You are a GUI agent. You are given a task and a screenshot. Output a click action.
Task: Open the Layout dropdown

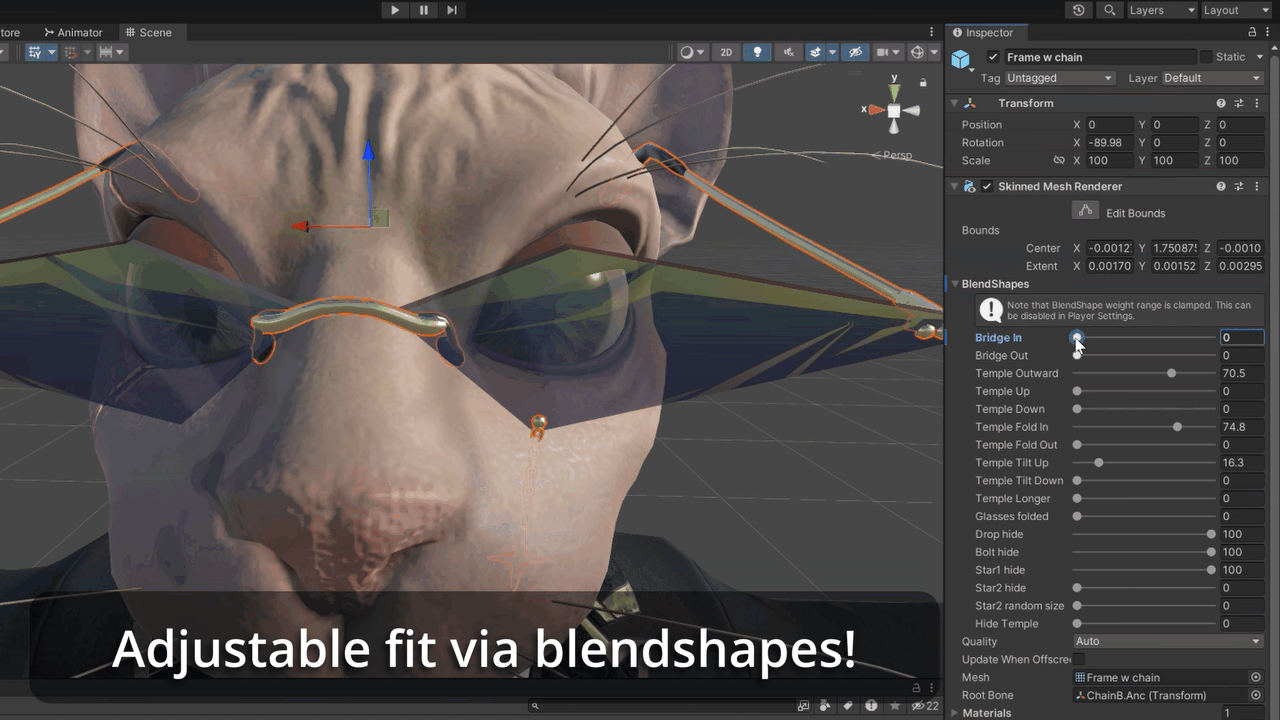(x=1236, y=10)
